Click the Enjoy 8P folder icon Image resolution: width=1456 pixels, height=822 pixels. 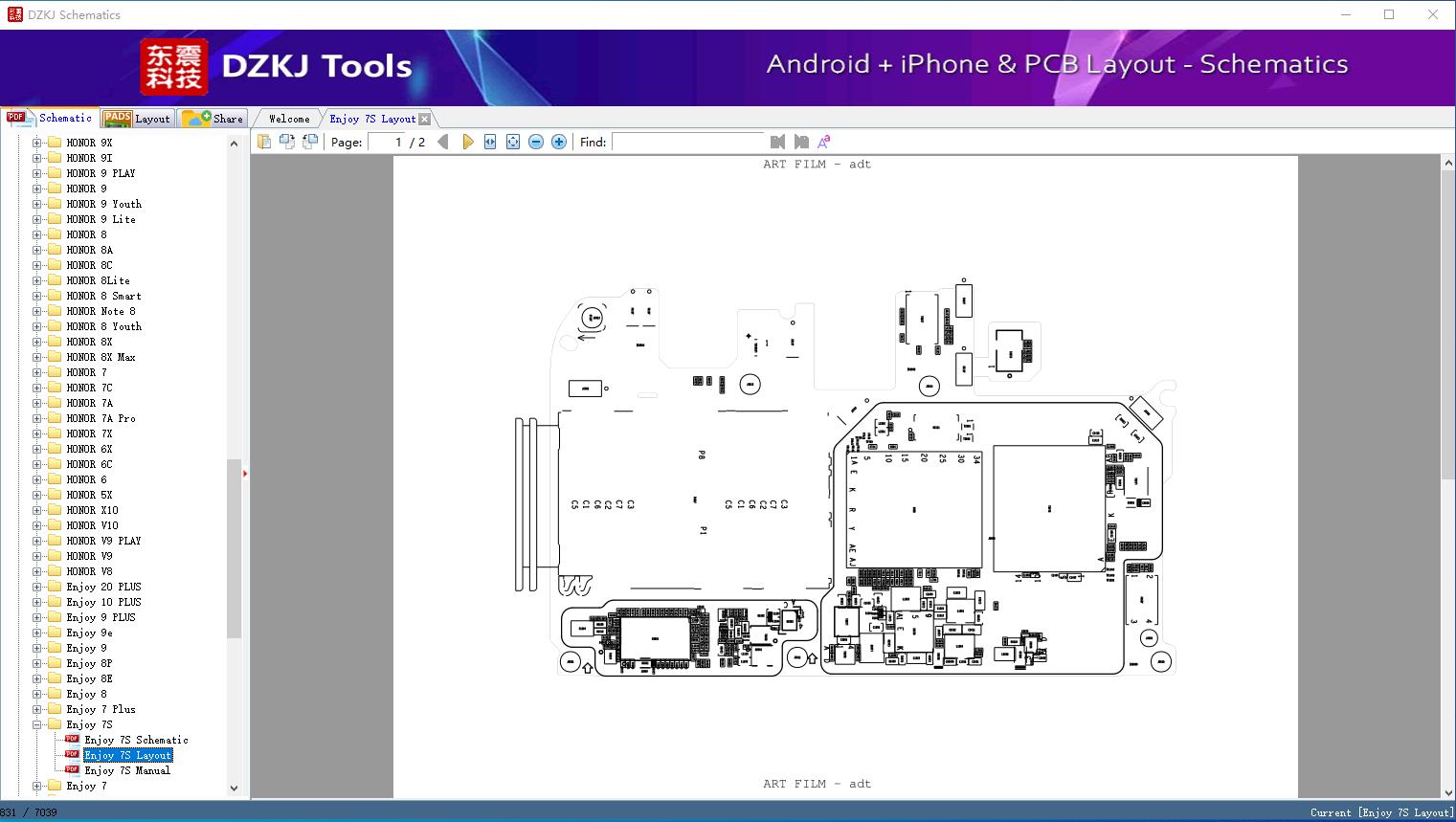(55, 663)
